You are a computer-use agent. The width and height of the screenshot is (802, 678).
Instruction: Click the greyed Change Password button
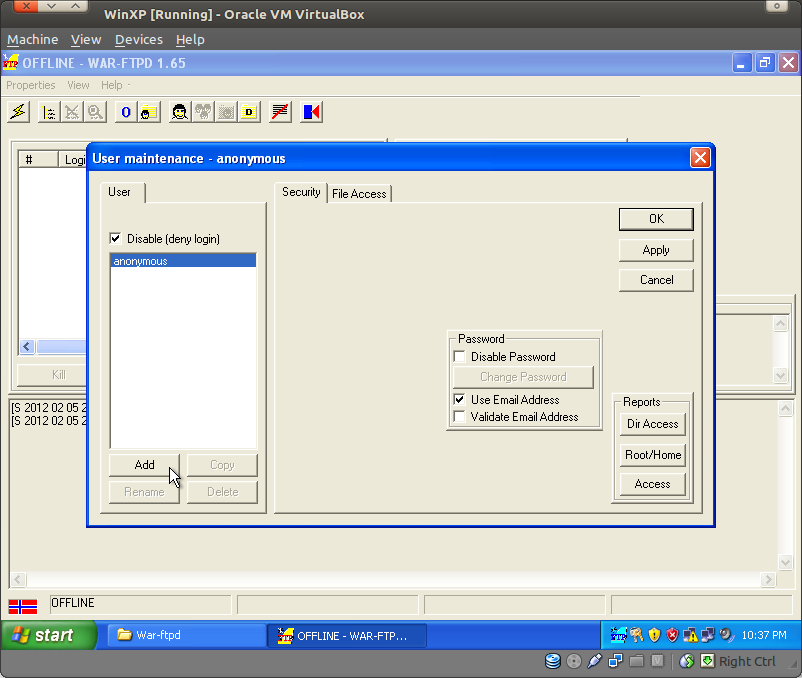point(523,377)
